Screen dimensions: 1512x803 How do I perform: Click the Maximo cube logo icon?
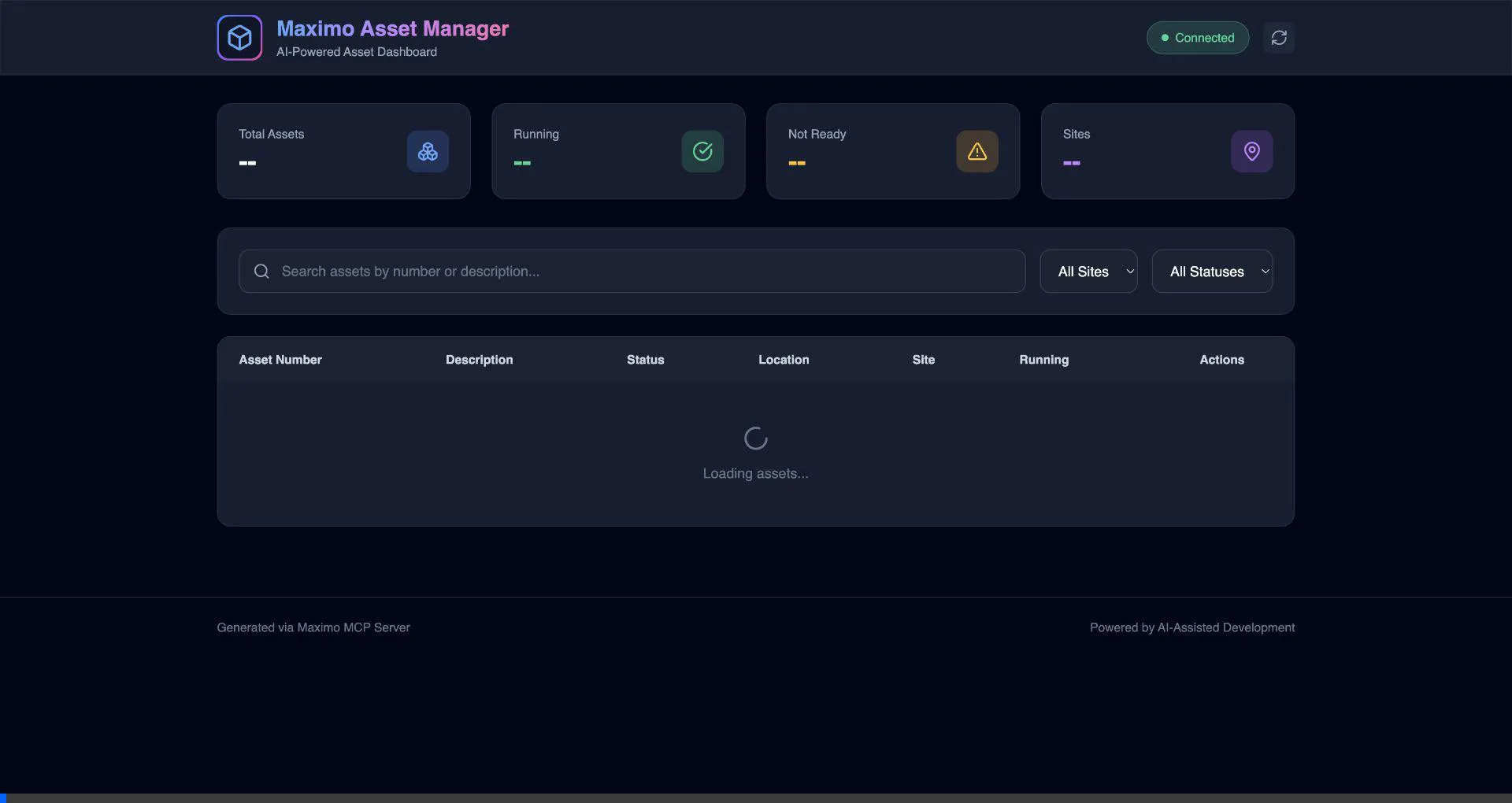pos(239,38)
